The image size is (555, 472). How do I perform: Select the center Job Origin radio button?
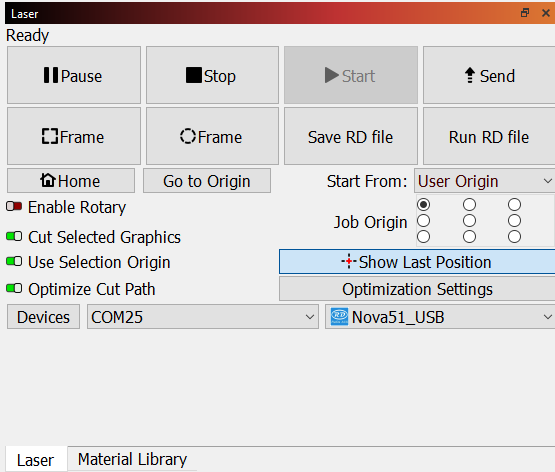(x=469, y=221)
